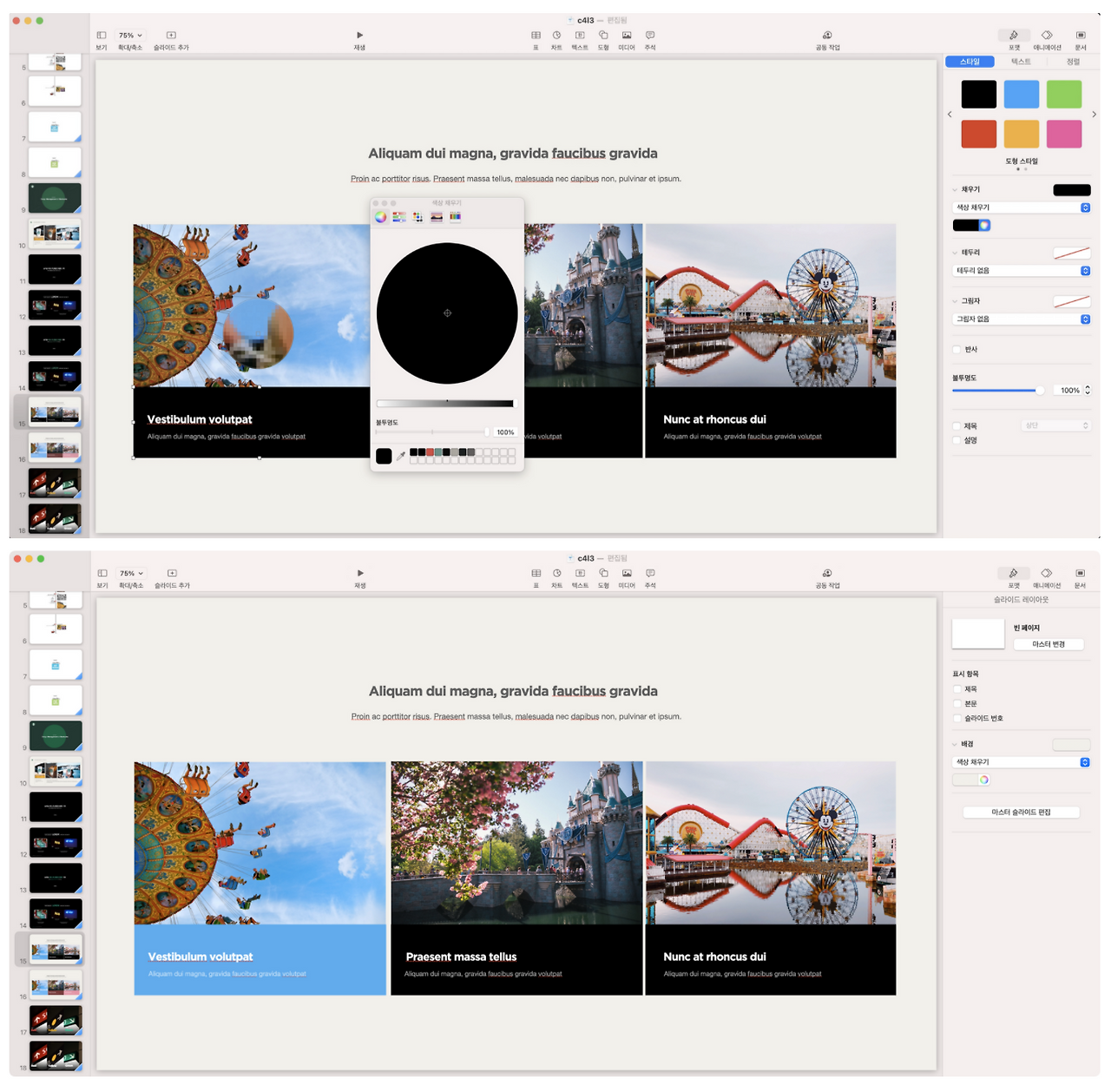1111x1092 pixels.
Task: Apply the blue shape style swatch
Action: (x=1022, y=94)
